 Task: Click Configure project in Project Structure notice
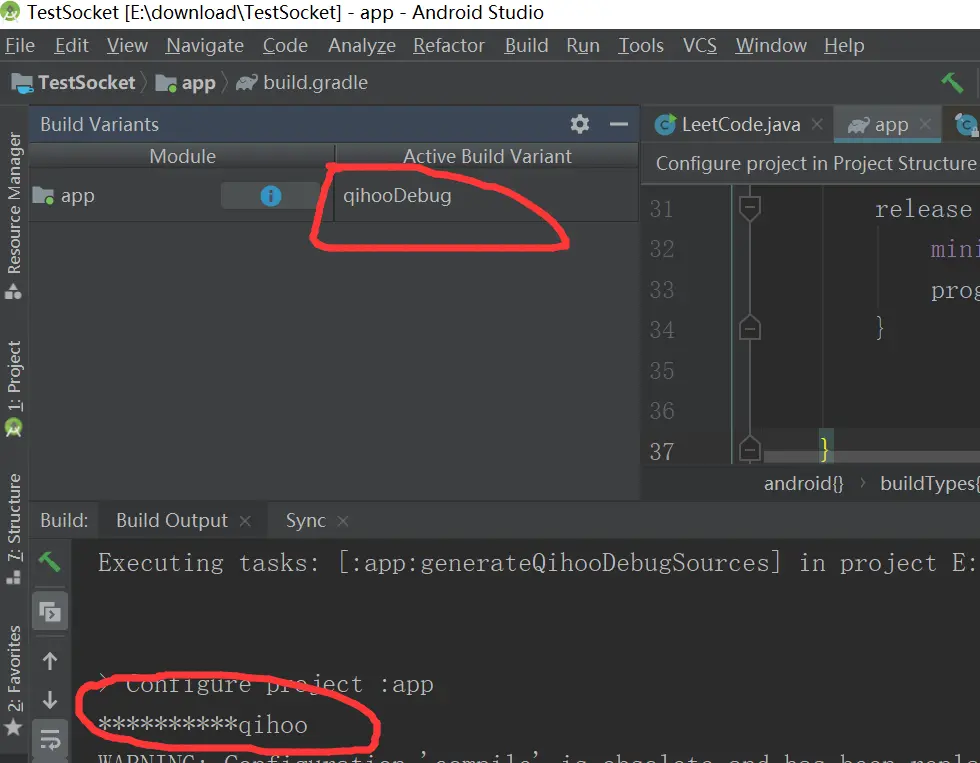tap(816, 164)
